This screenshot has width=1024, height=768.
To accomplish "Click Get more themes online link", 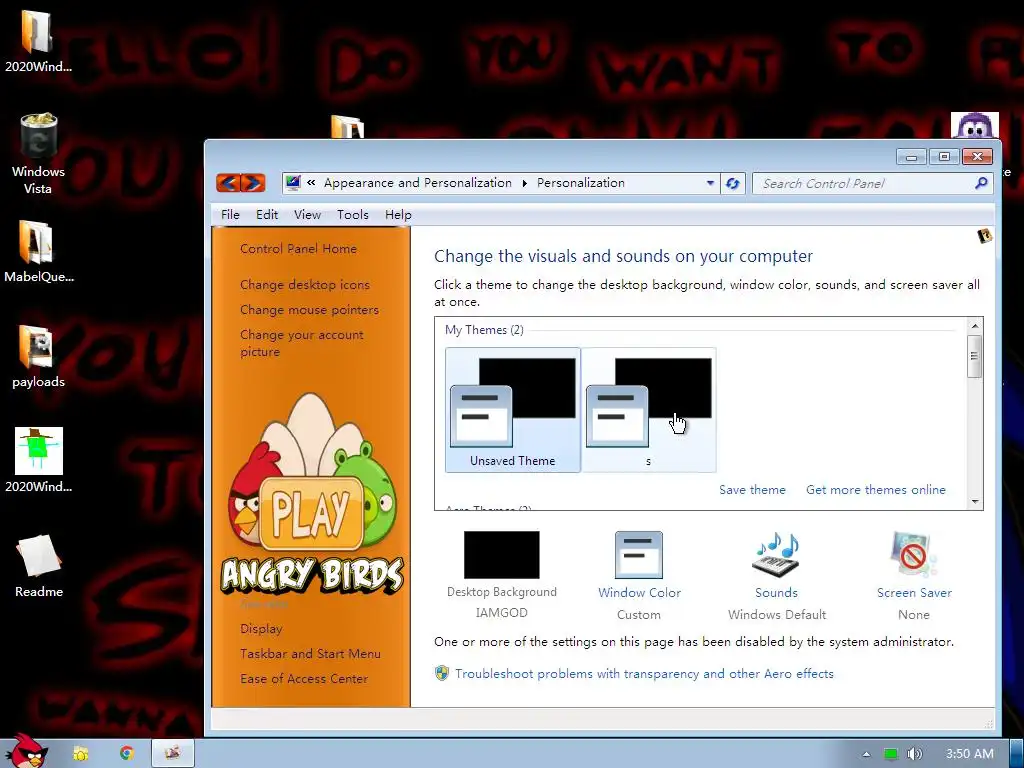I will coord(876,490).
